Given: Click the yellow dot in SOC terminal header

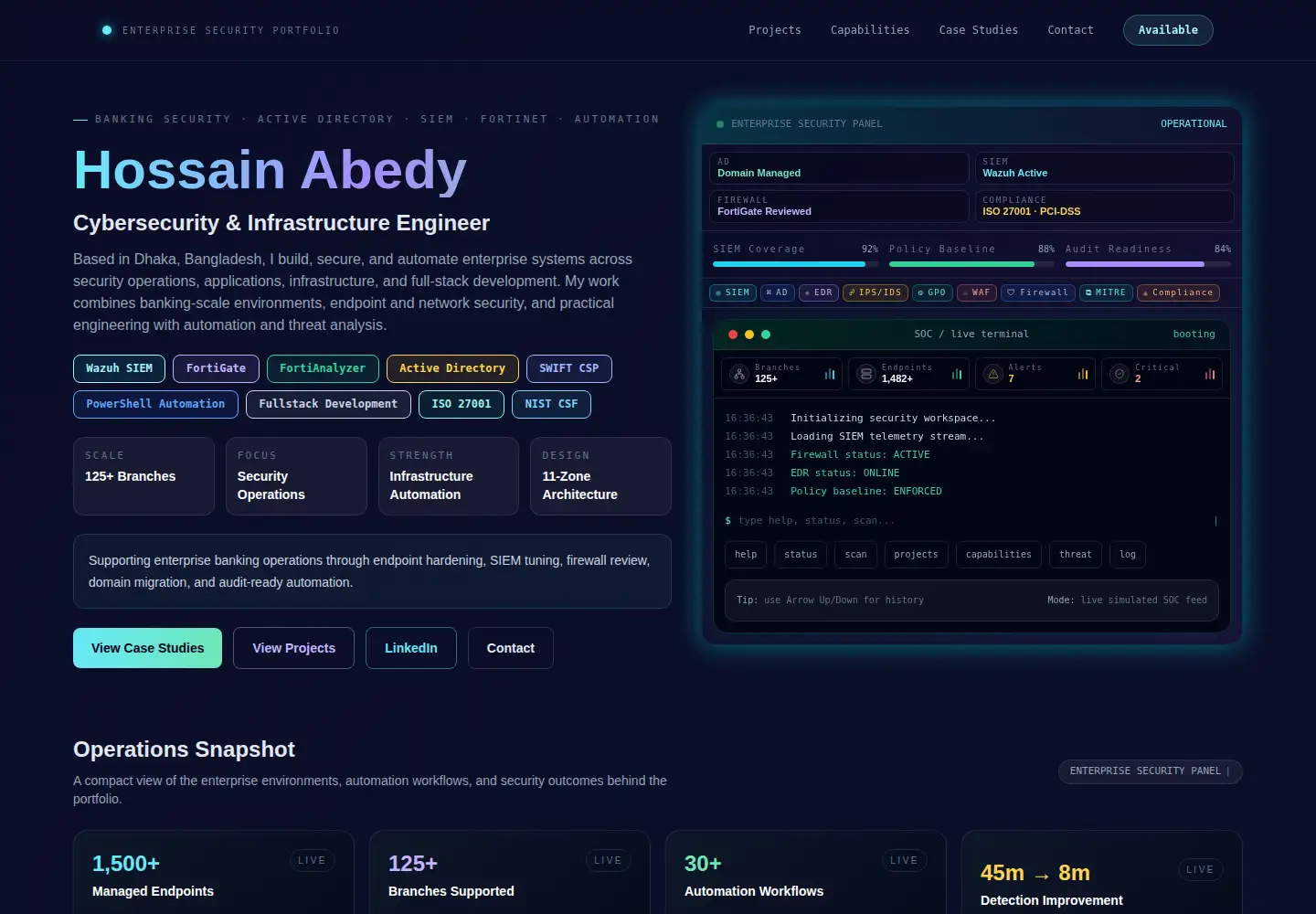Looking at the screenshot, I should (749, 335).
